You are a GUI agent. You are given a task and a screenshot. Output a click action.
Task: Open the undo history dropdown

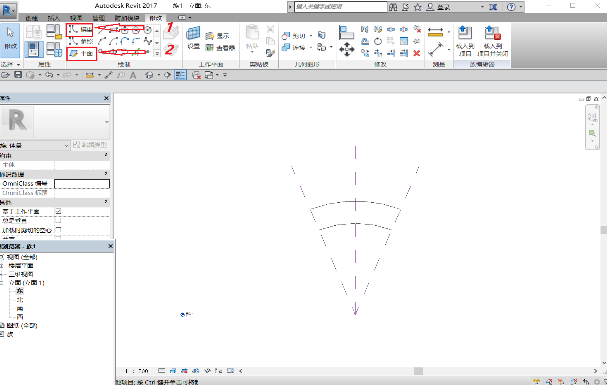click(x=58, y=75)
